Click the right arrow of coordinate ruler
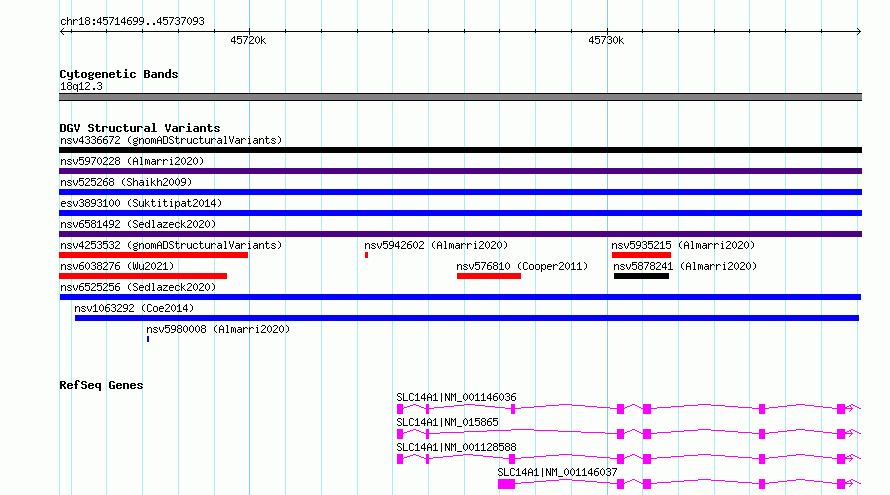 coord(858,32)
